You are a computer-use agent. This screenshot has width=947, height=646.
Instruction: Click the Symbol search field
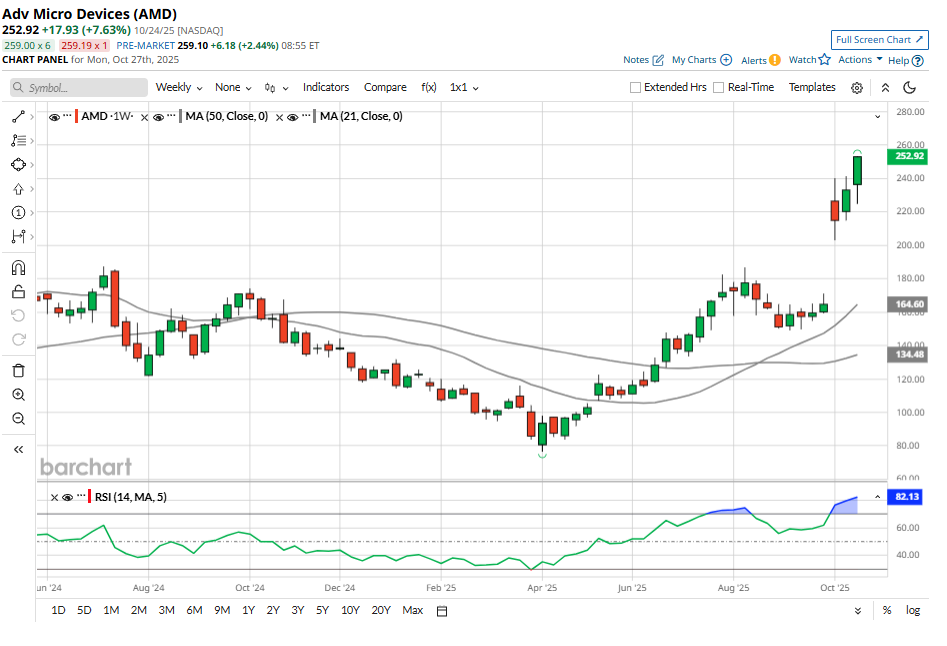(x=79, y=88)
